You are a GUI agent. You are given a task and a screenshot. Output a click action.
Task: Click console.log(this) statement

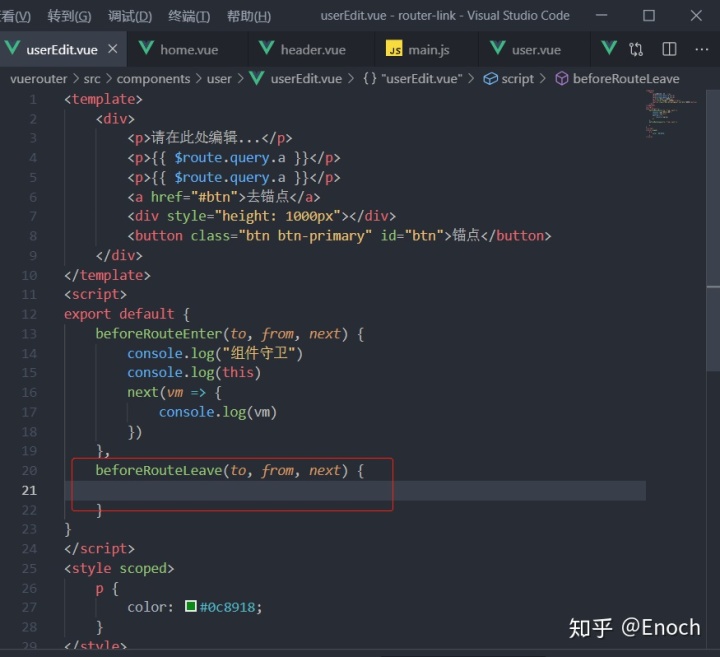coord(194,372)
